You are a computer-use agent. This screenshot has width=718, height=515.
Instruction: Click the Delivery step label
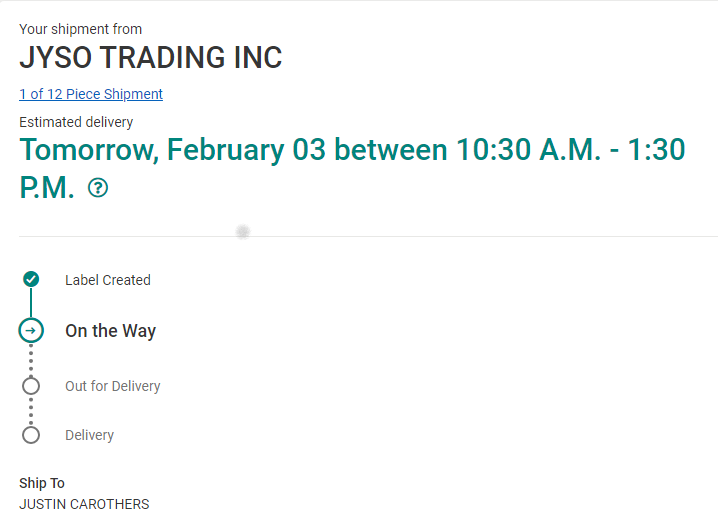click(x=90, y=435)
